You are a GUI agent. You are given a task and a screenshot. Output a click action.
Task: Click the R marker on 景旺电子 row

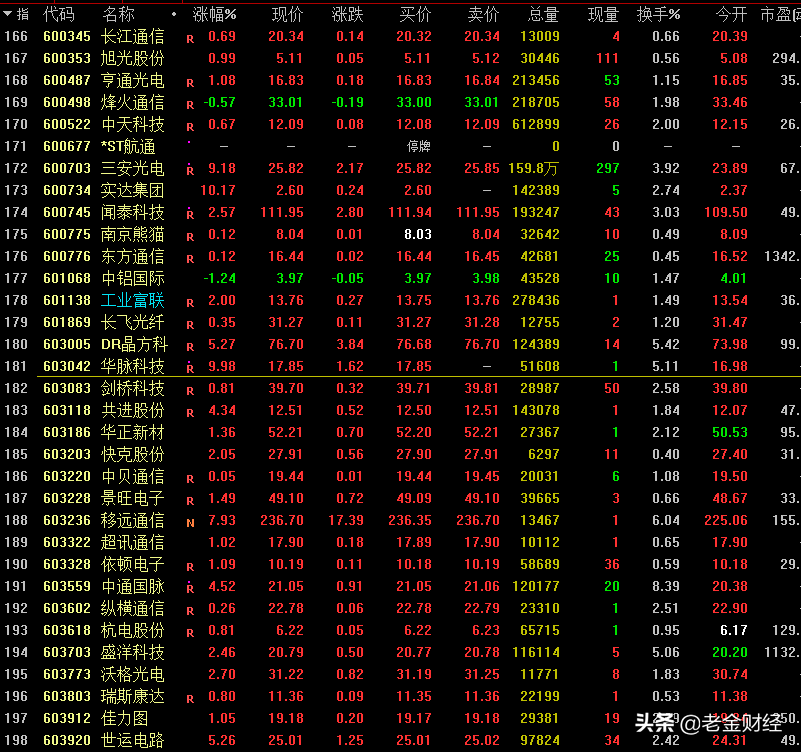click(190, 501)
